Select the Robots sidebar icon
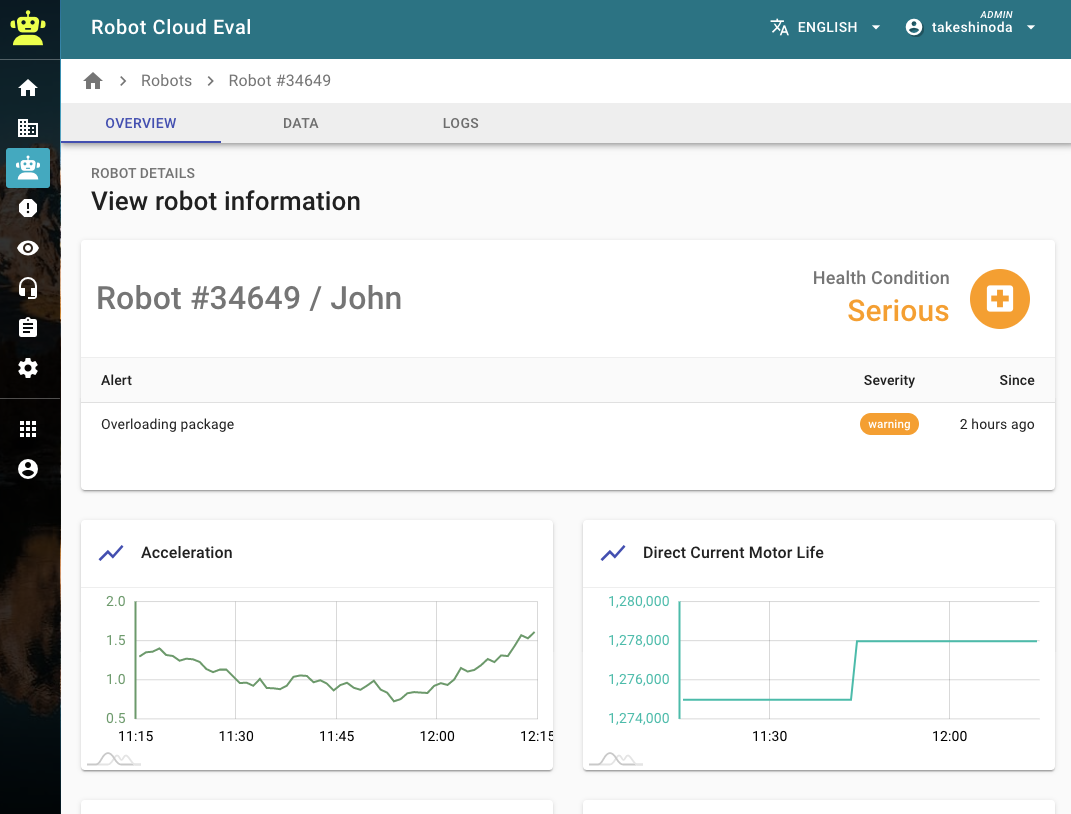Screen dimensions: 1071x814 pos(28,168)
